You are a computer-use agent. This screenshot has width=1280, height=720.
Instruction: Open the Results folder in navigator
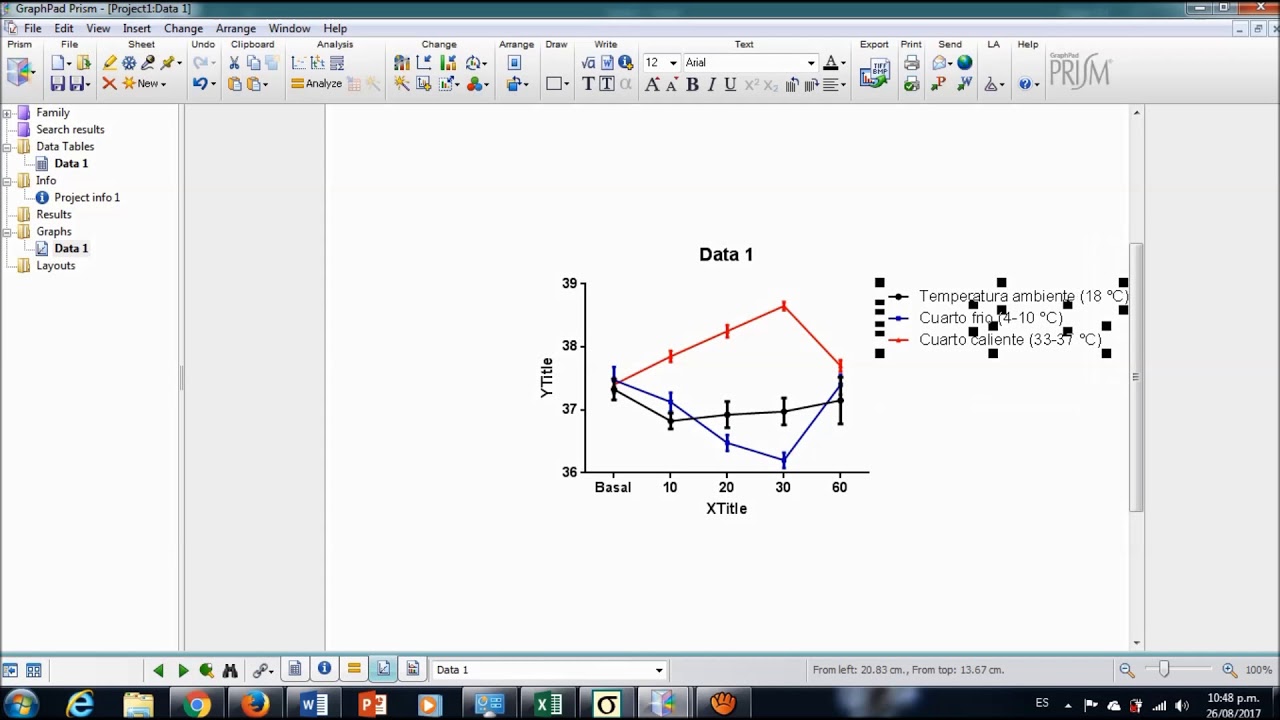[x=54, y=214]
